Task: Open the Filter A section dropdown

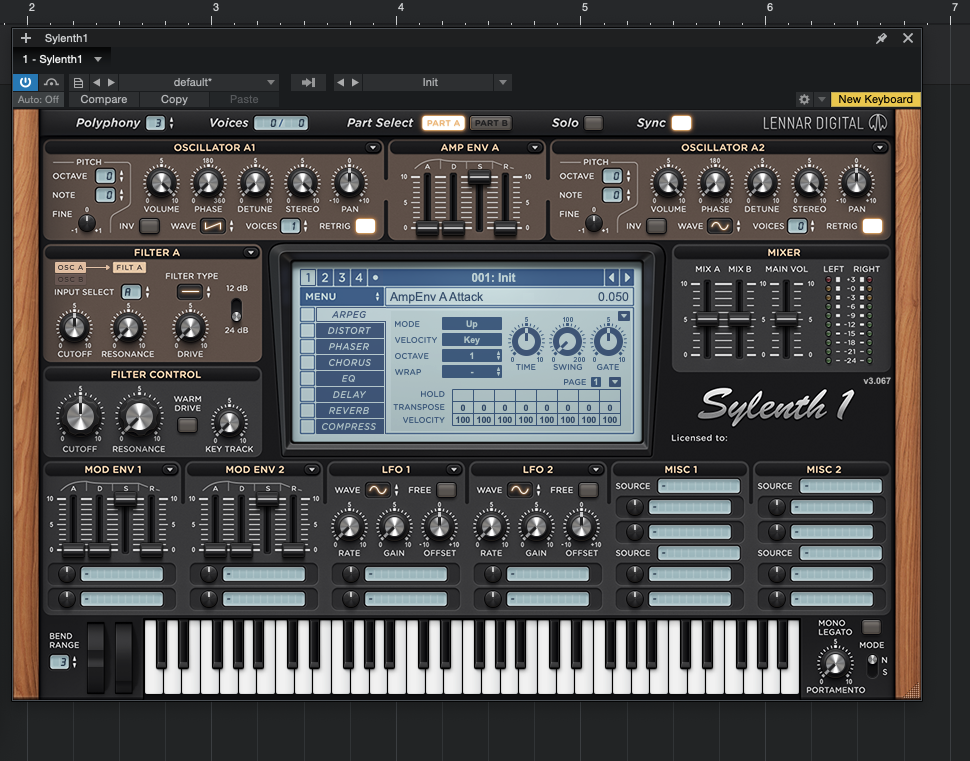Action: coord(251,252)
